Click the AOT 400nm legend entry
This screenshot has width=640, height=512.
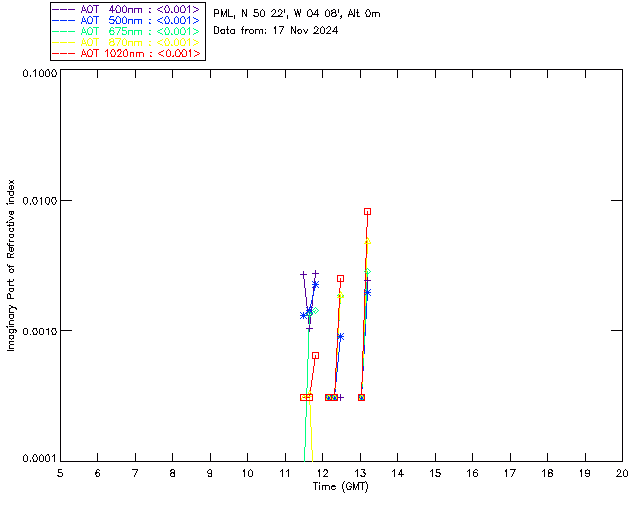pyautogui.click(x=128, y=9)
